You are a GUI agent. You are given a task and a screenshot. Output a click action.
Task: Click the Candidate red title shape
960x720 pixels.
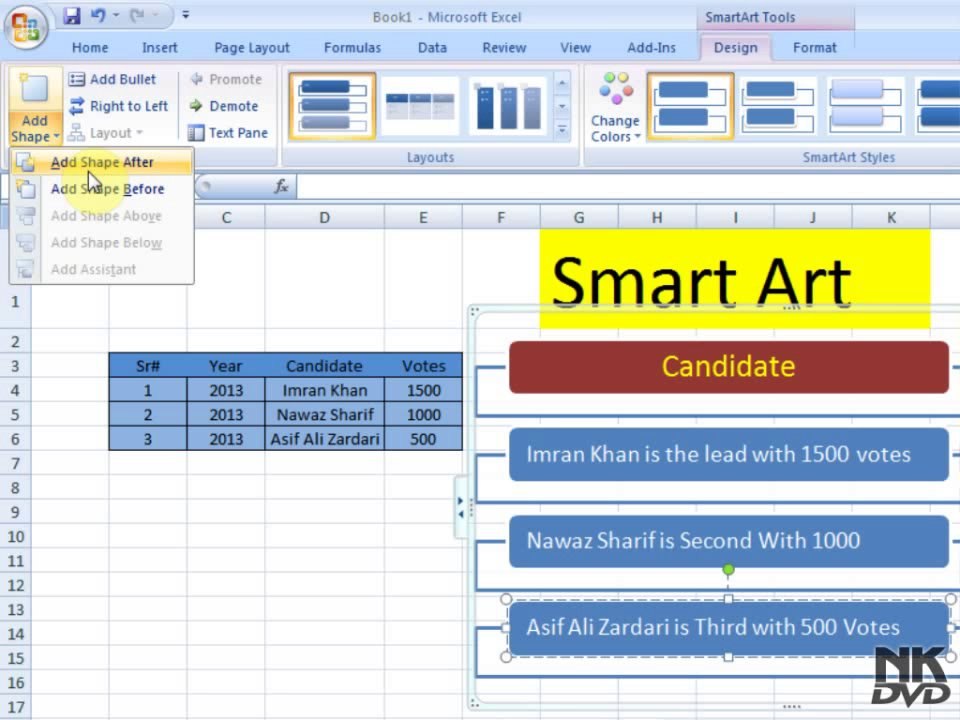click(x=729, y=367)
